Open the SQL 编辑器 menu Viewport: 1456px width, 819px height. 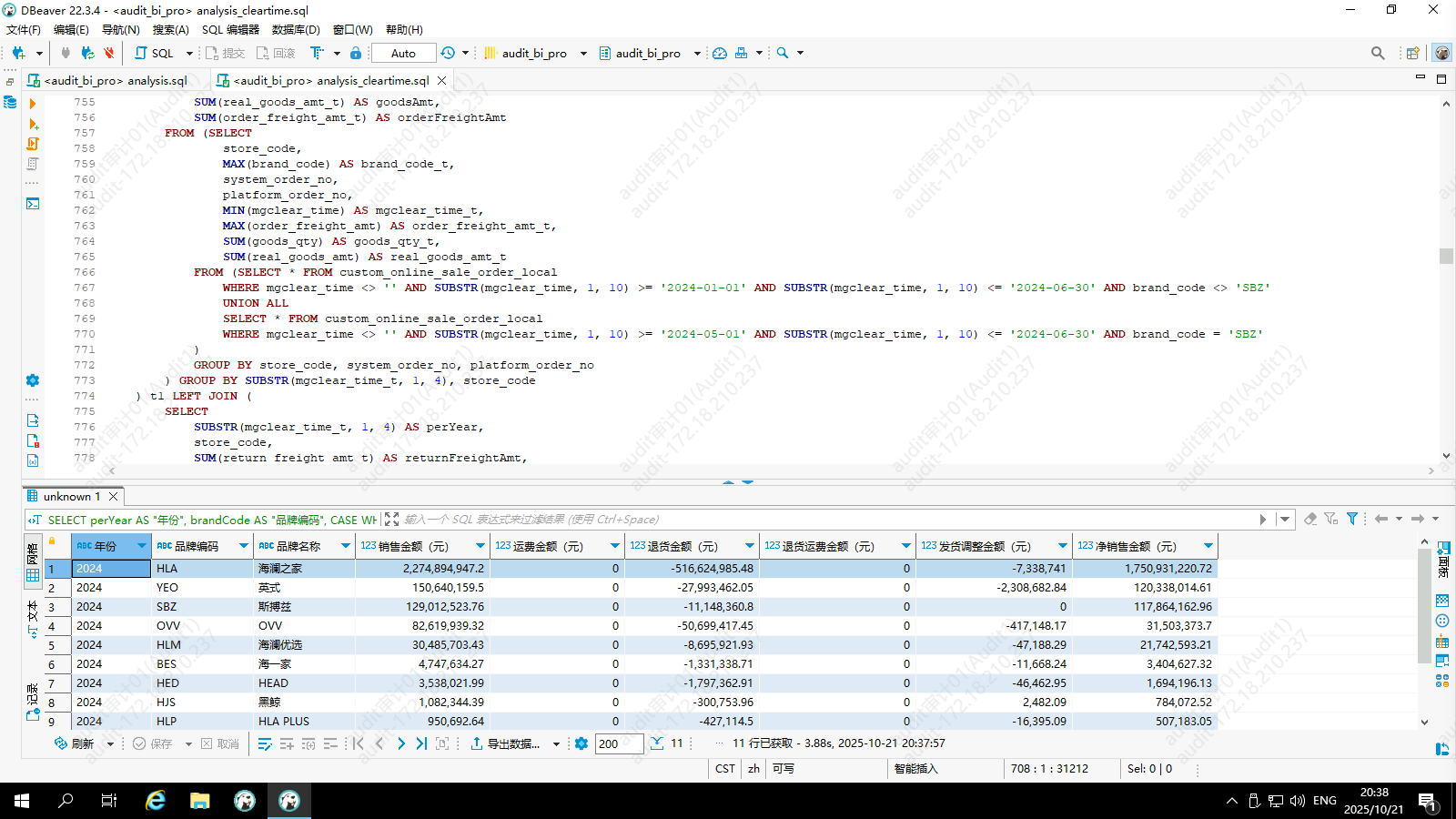click(230, 29)
